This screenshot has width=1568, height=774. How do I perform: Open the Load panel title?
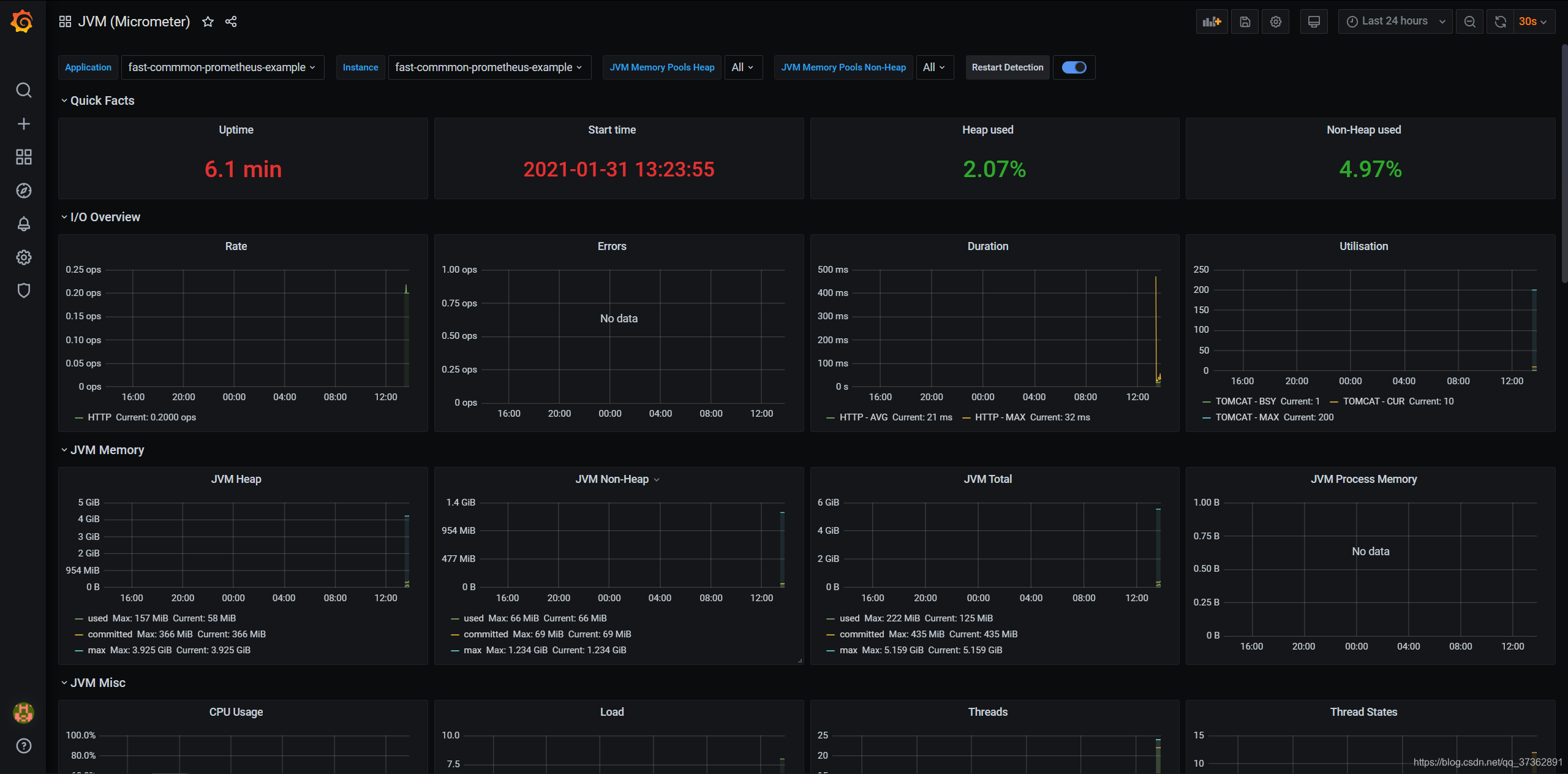[612, 712]
